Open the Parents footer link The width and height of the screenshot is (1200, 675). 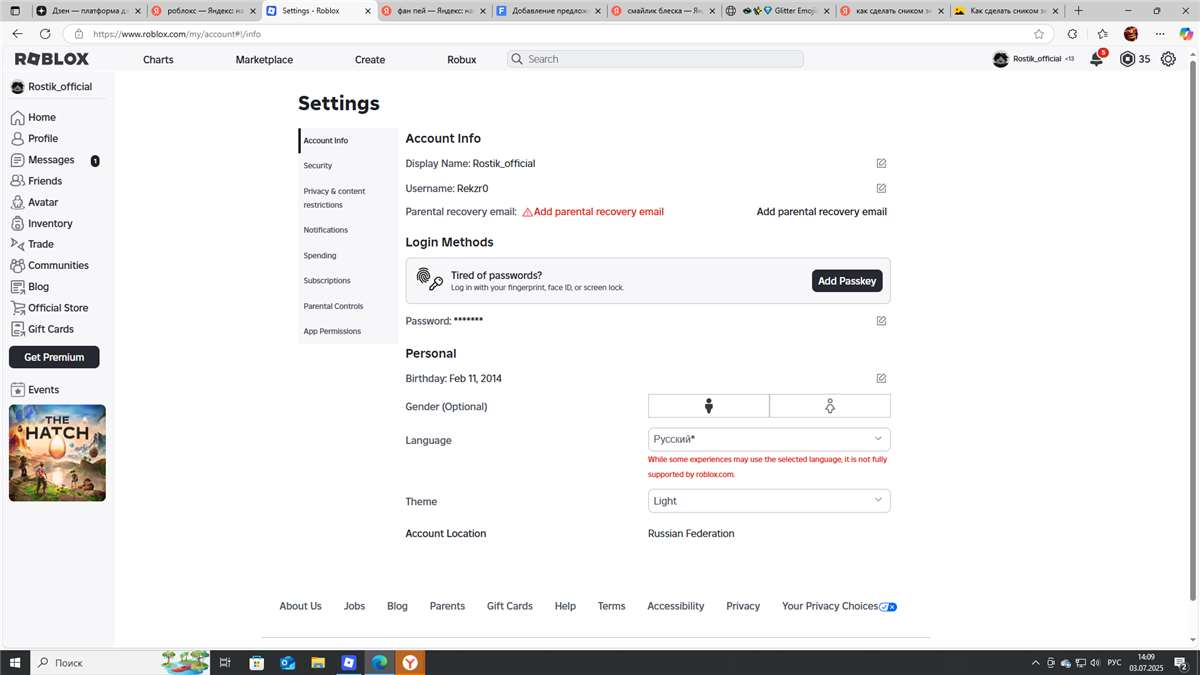pyautogui.click(x=447, y=606)
